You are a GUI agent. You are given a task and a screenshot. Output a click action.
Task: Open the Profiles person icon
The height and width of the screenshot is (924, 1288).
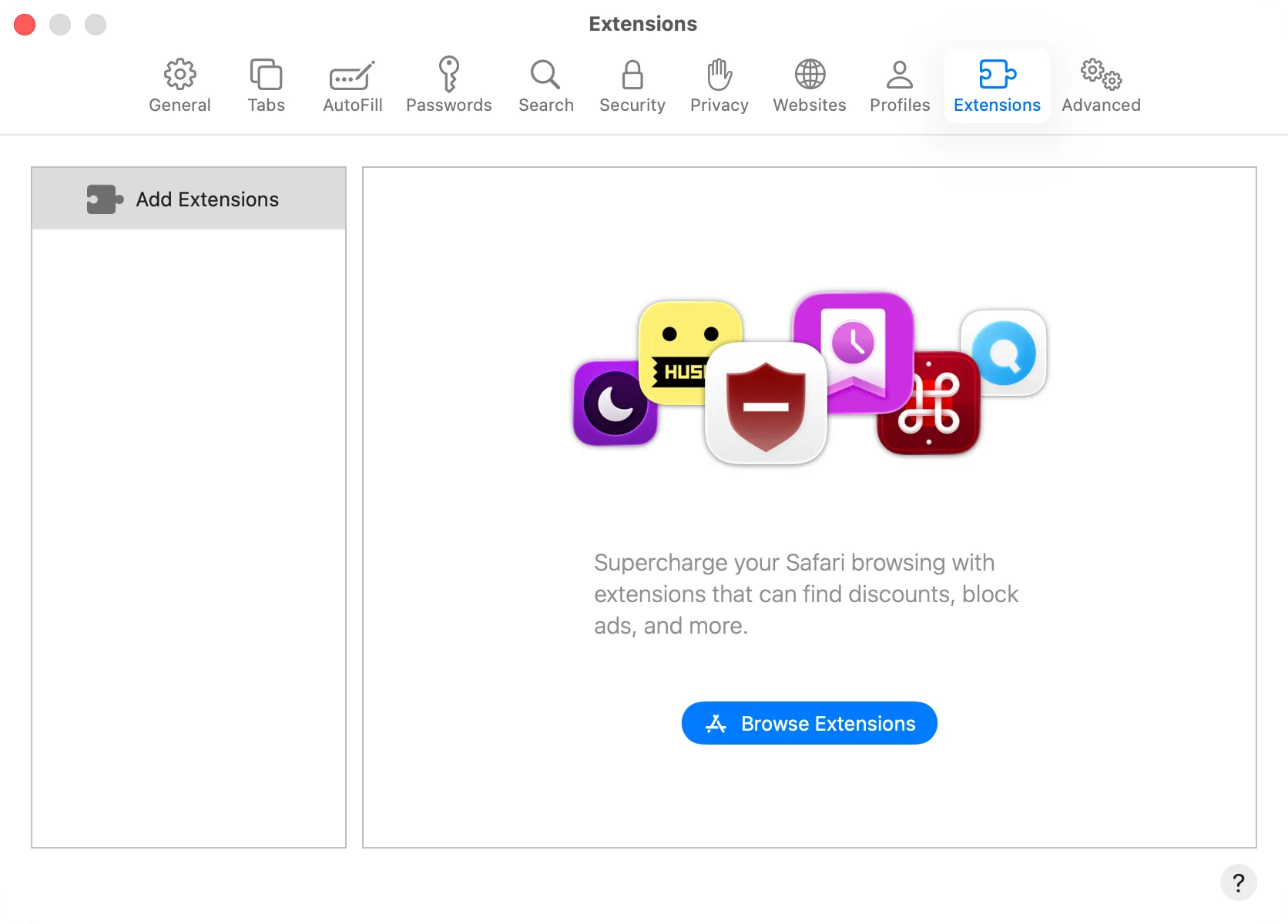click(x=899, y=75)
